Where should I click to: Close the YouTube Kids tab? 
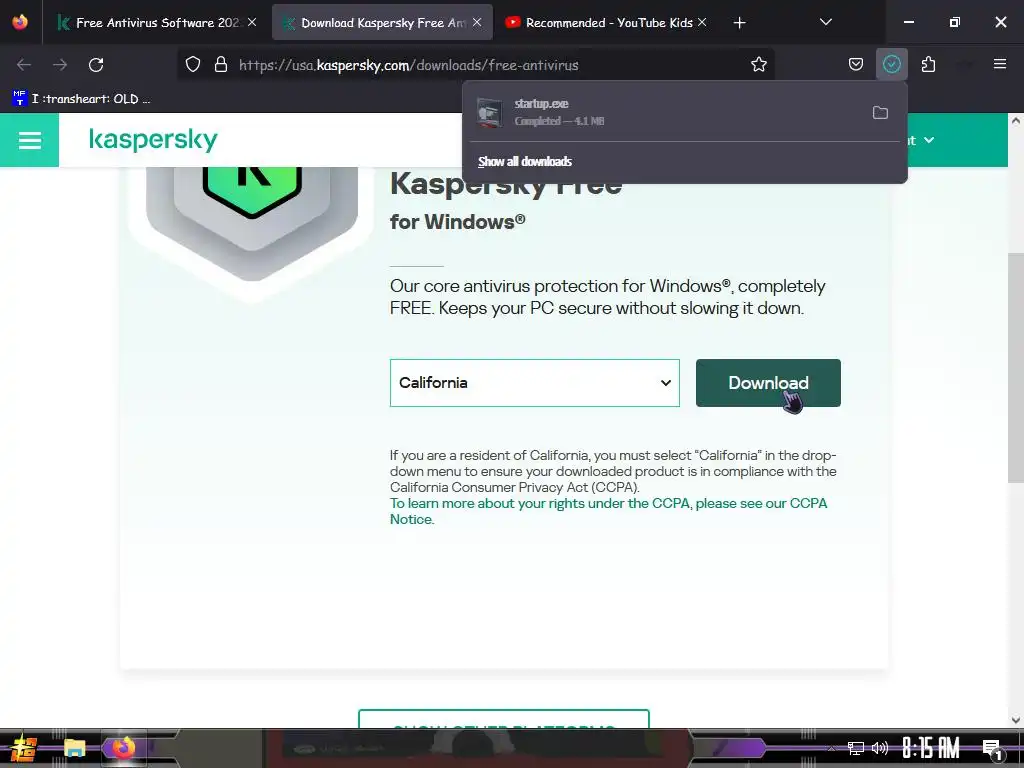702,22
